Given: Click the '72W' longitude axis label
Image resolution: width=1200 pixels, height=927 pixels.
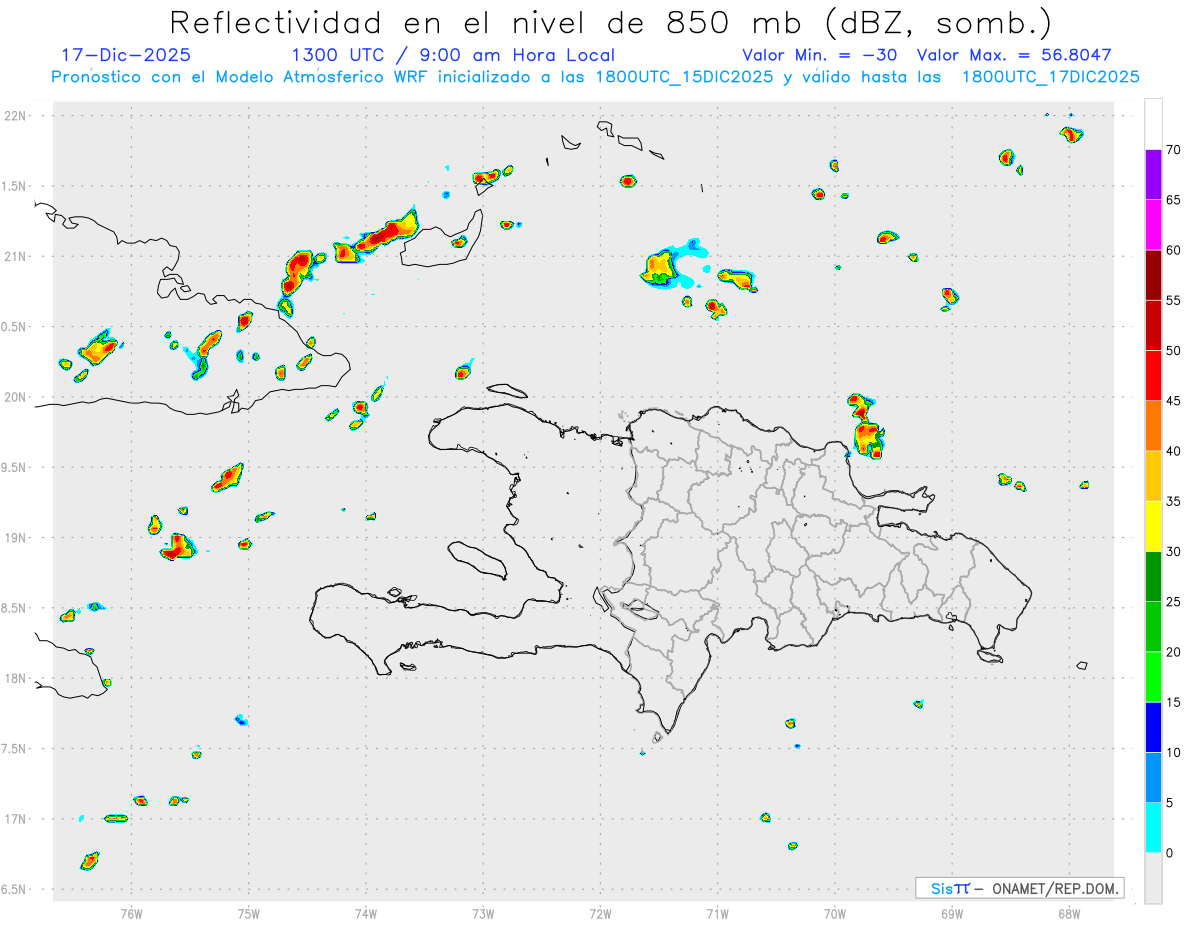Looking at the screenshot, I should pos(600,913).
